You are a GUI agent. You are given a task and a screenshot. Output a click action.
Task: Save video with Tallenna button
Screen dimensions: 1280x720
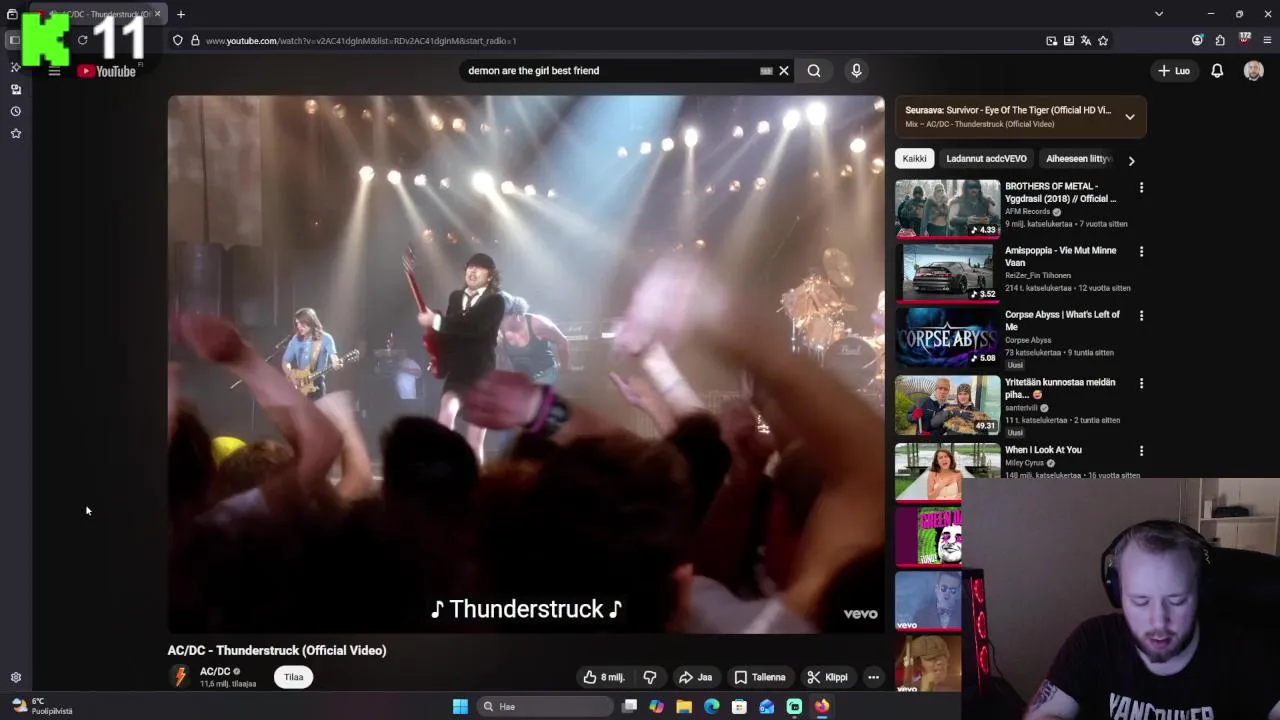(760, 677)
